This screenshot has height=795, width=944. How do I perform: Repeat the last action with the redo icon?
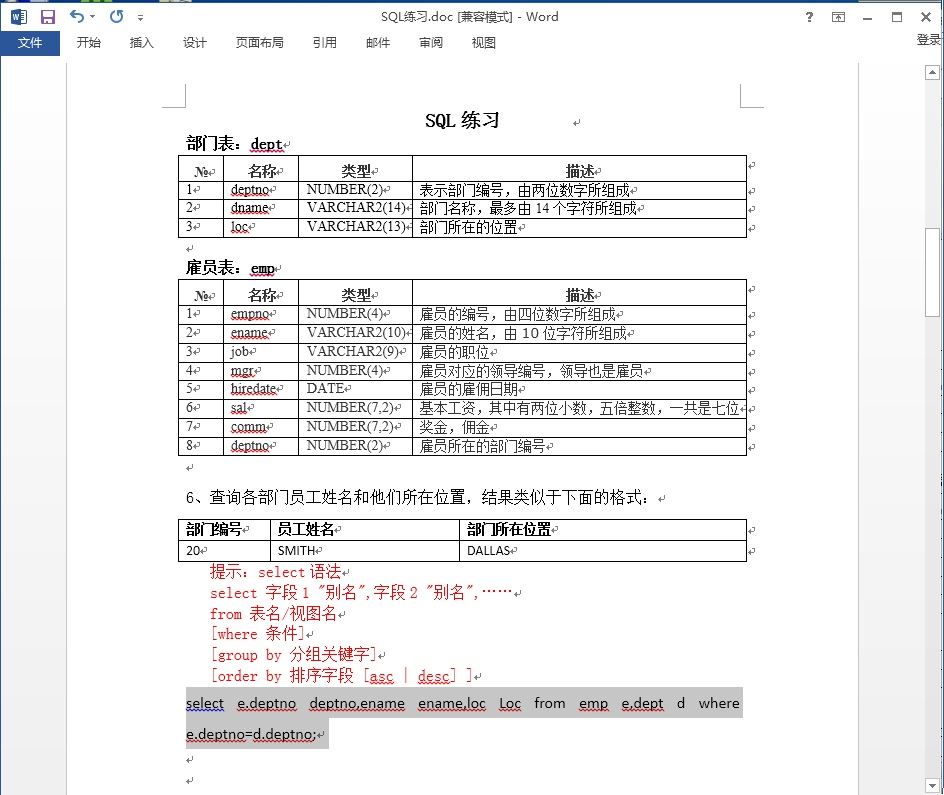point(117,16)
